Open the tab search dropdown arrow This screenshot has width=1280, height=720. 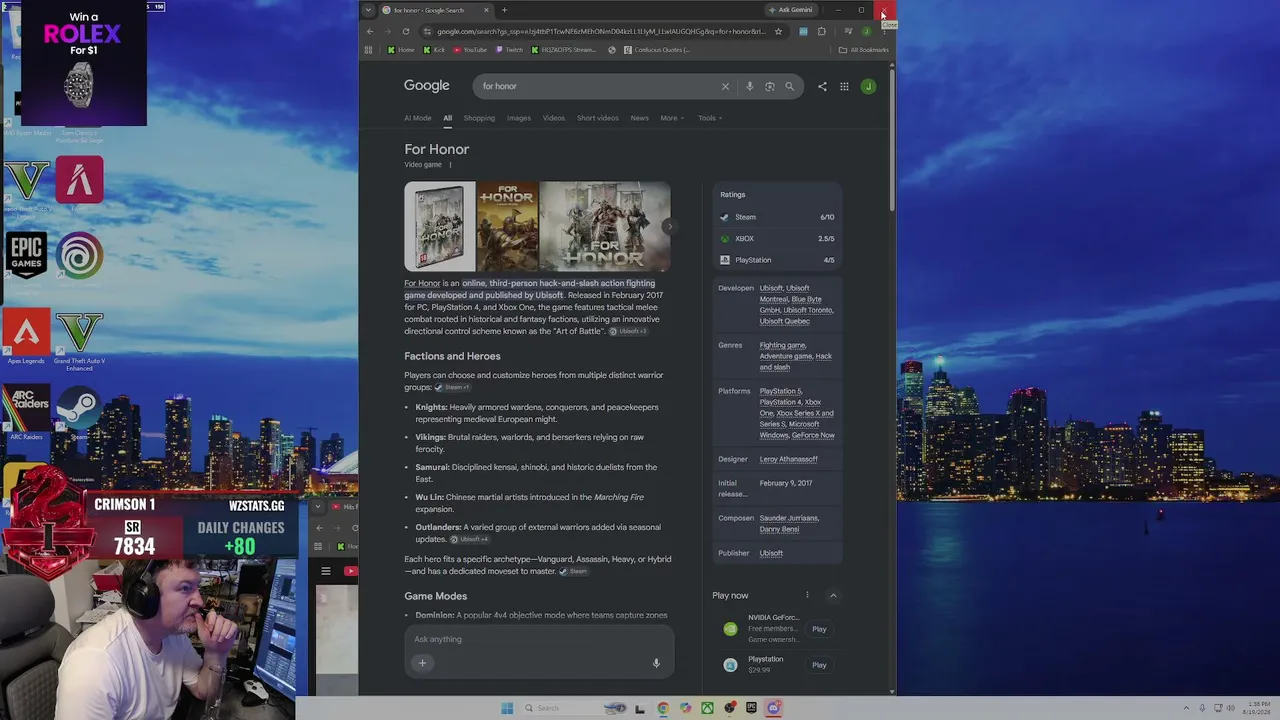click(369, 10)
